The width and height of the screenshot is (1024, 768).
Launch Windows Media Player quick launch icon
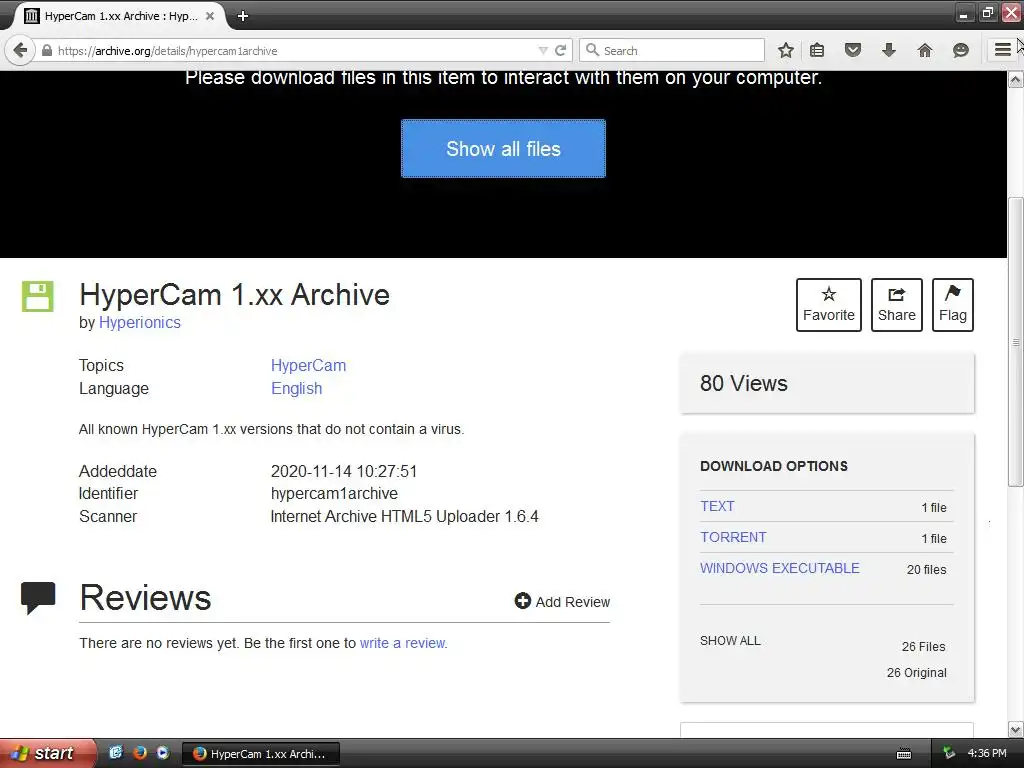pyautogui.click(x=163, y=753)
